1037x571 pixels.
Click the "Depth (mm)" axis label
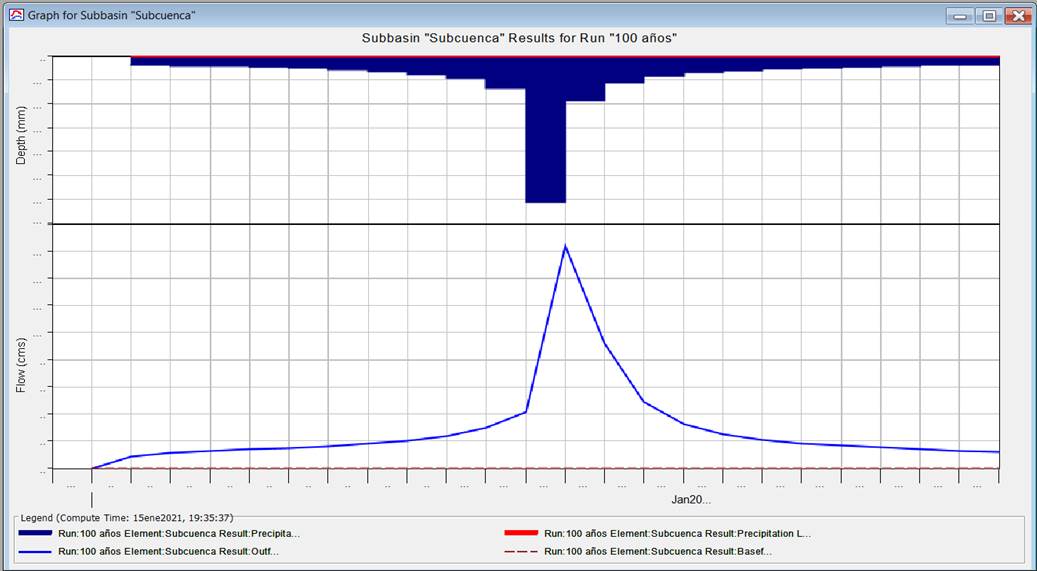click(21, 139)
